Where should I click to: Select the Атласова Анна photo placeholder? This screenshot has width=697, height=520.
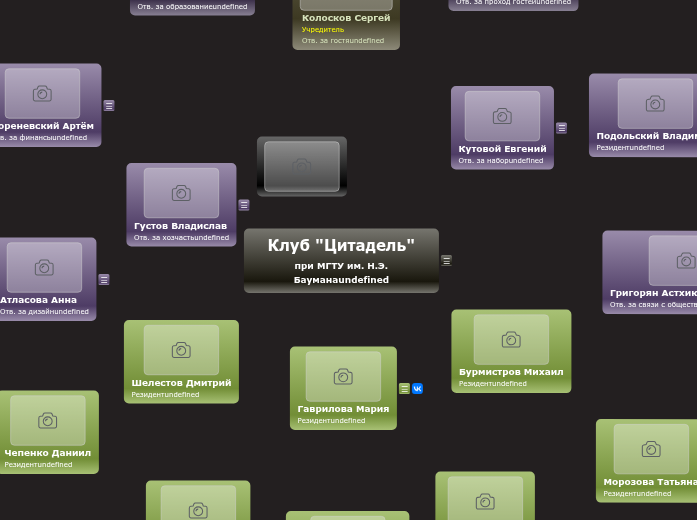point(44,267)
